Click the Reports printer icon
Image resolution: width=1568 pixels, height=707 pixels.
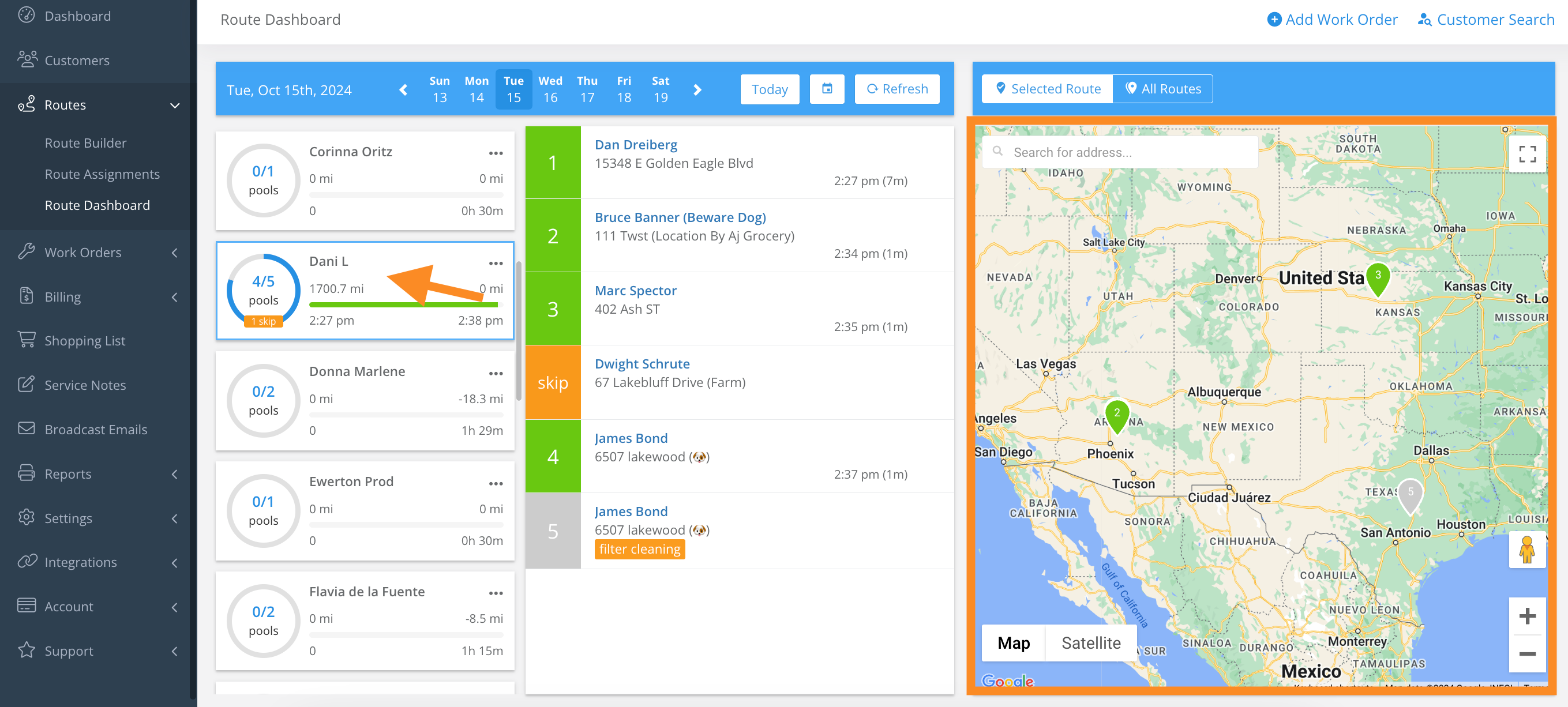click(26, 473)
